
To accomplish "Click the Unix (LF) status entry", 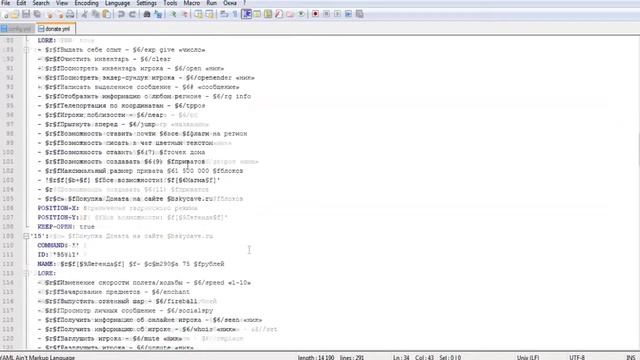I will 528,357.
